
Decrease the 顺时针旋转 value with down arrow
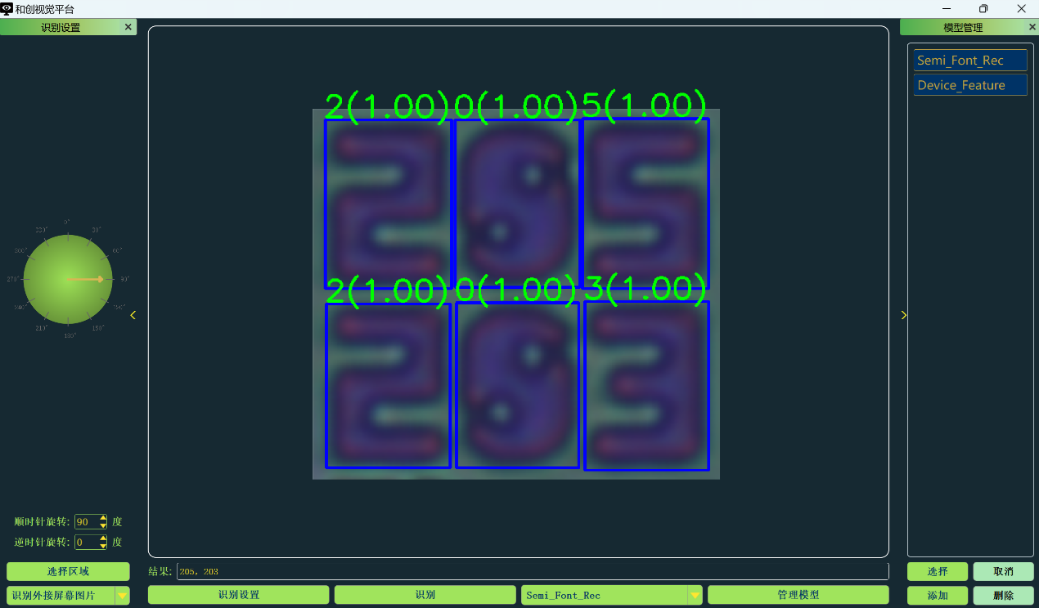(x=103, y=525)
